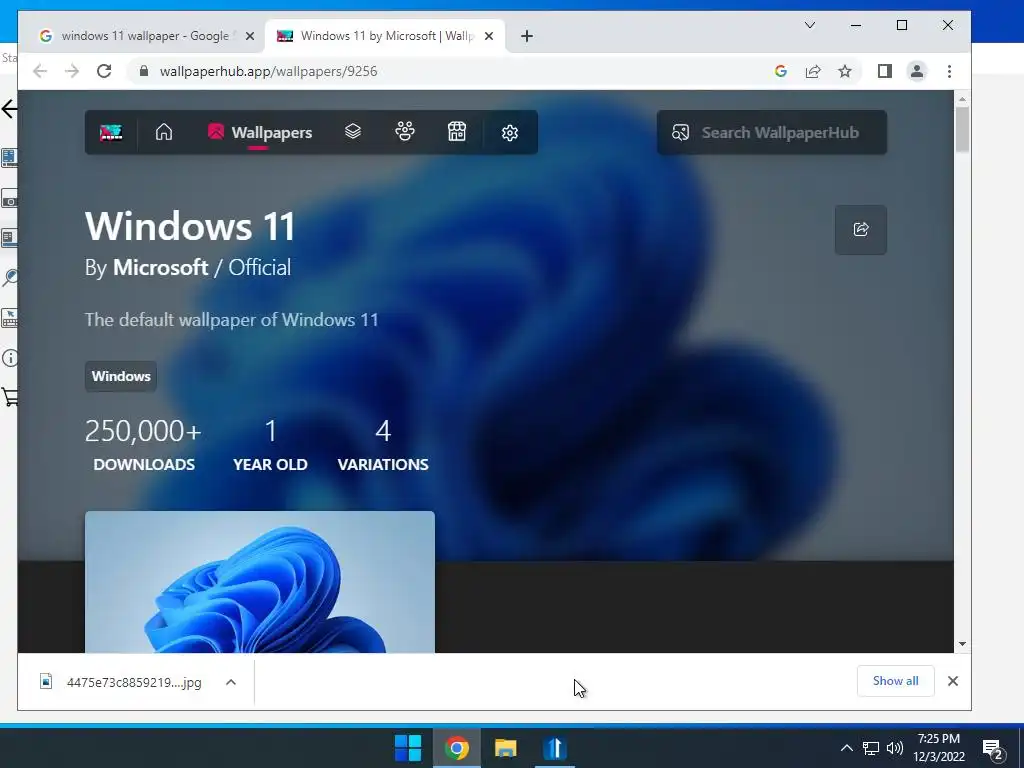Go to WallpaperHub home icon
Viewport: 1024px width, 768px height.
click(x=164, y=133)
